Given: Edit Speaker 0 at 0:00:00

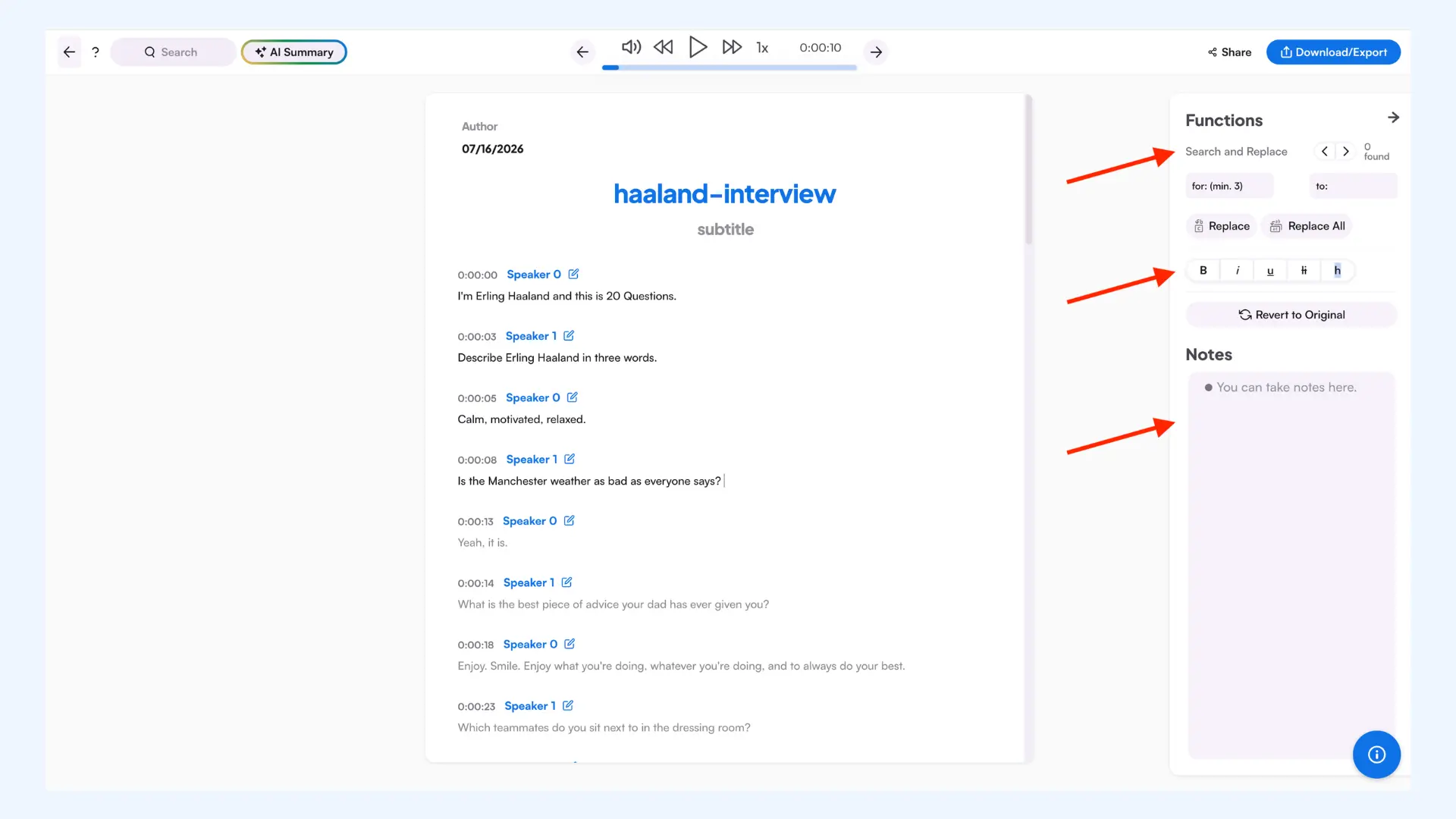Looking at the screenshot, I should click(573, 274).
